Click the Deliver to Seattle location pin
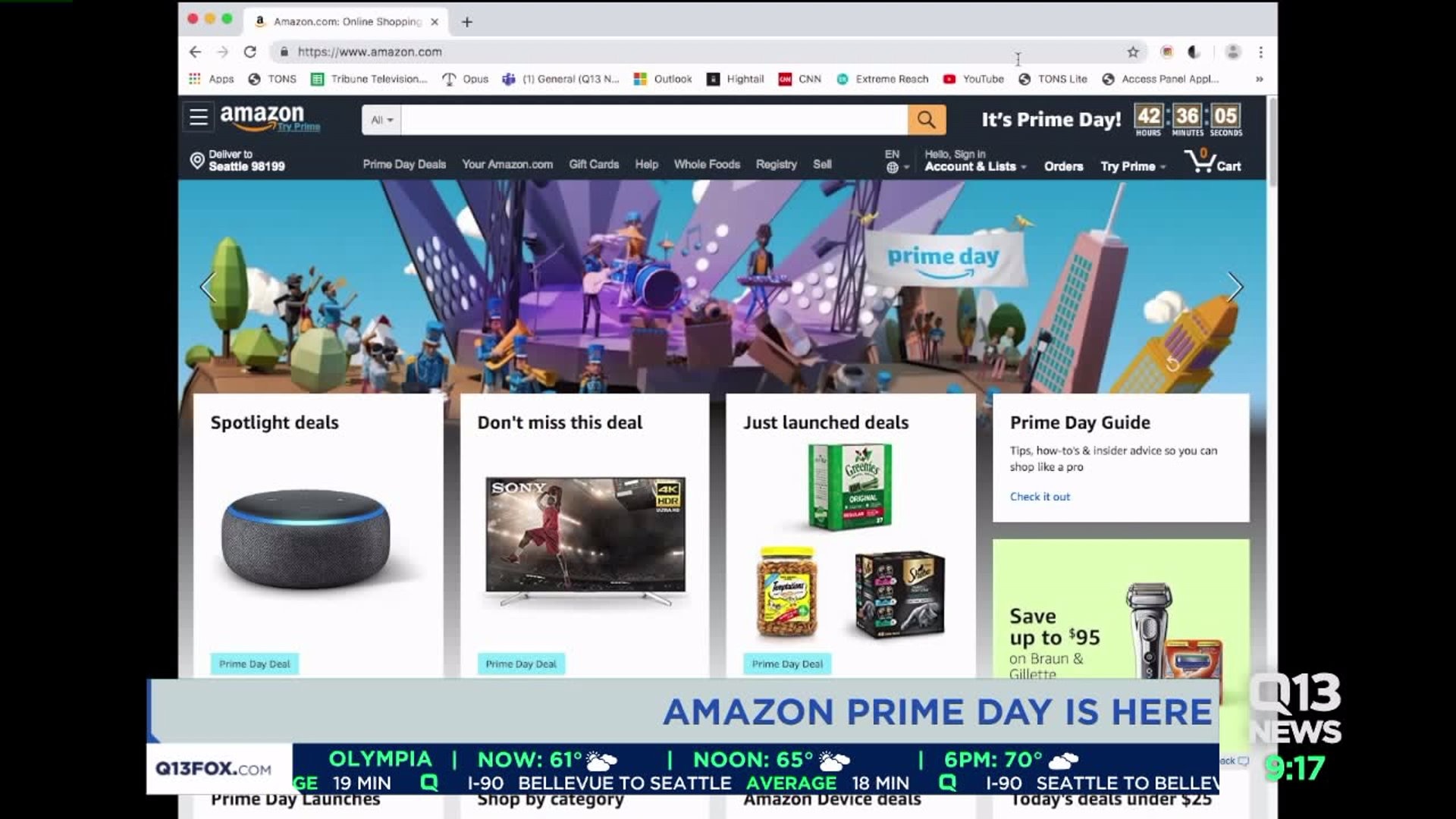This screenshot has height=819, width=1456. [197, 161]
